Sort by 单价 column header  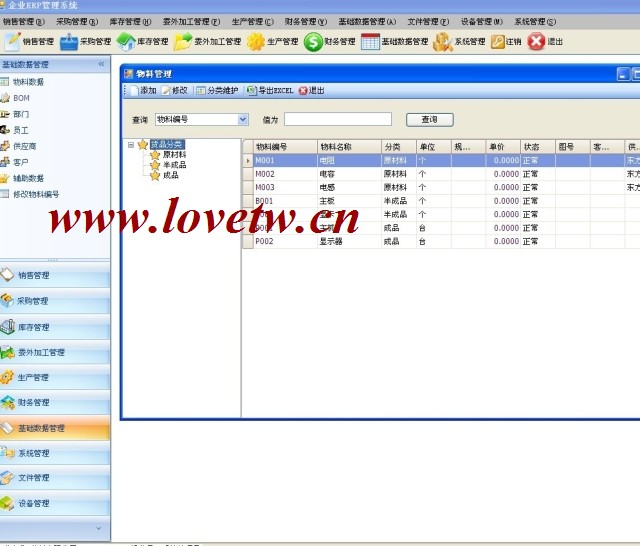coord(503,146)
